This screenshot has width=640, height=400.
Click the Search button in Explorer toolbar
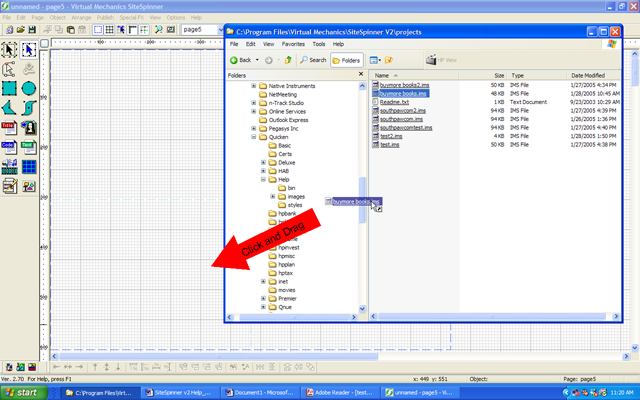[x=313, y=60]
